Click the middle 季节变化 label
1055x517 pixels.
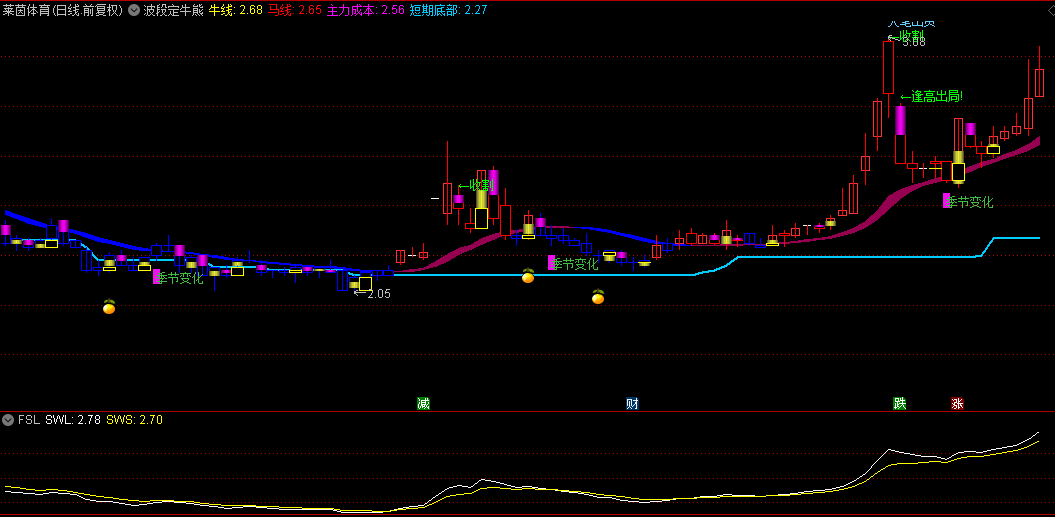tap(573, 263)
